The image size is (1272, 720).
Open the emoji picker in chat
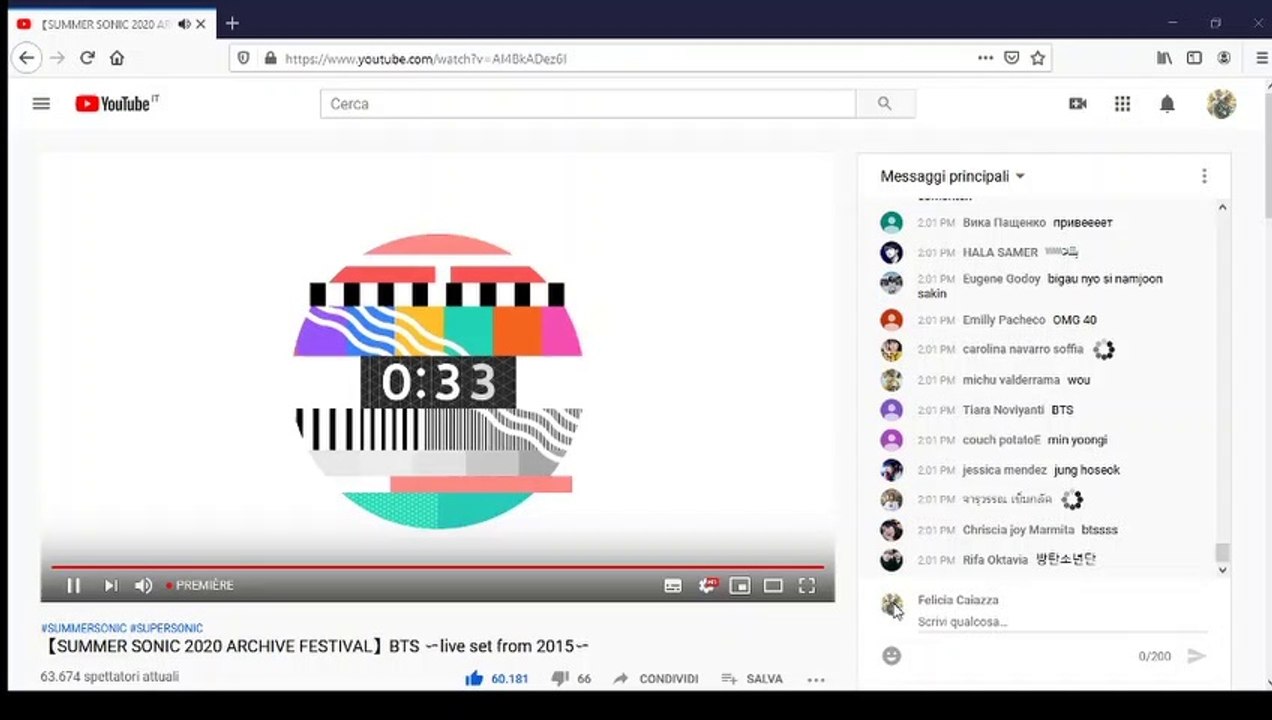click(x=892, y=656)
